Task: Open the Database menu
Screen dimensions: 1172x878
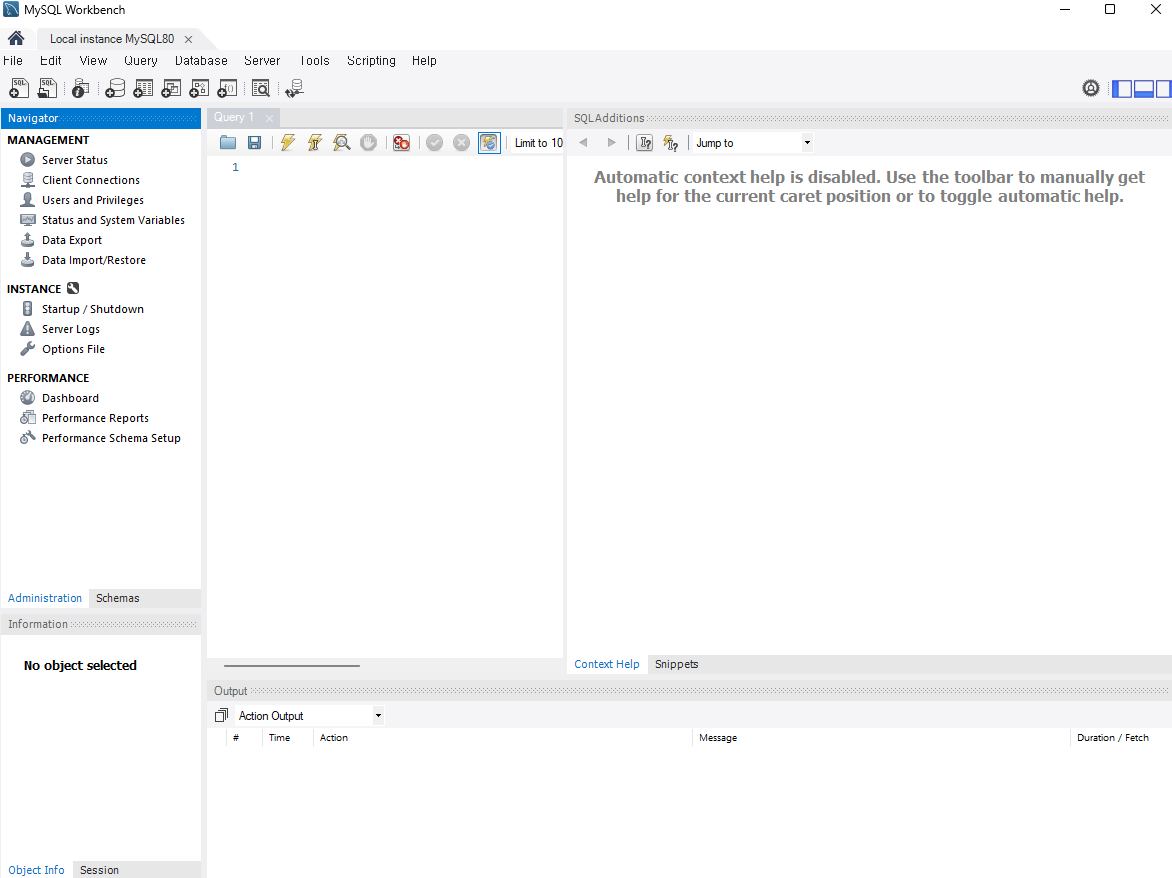Action: point(201,61)
